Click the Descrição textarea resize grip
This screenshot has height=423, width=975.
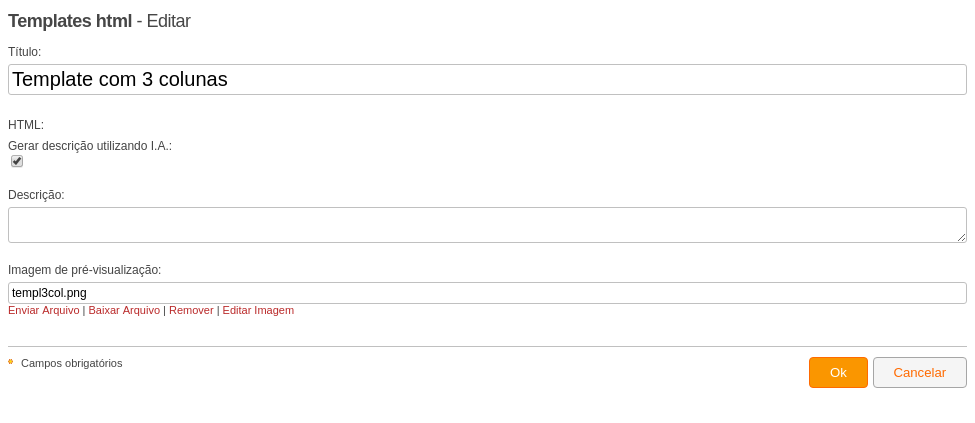pyautogui.click(x=961, y=237)
